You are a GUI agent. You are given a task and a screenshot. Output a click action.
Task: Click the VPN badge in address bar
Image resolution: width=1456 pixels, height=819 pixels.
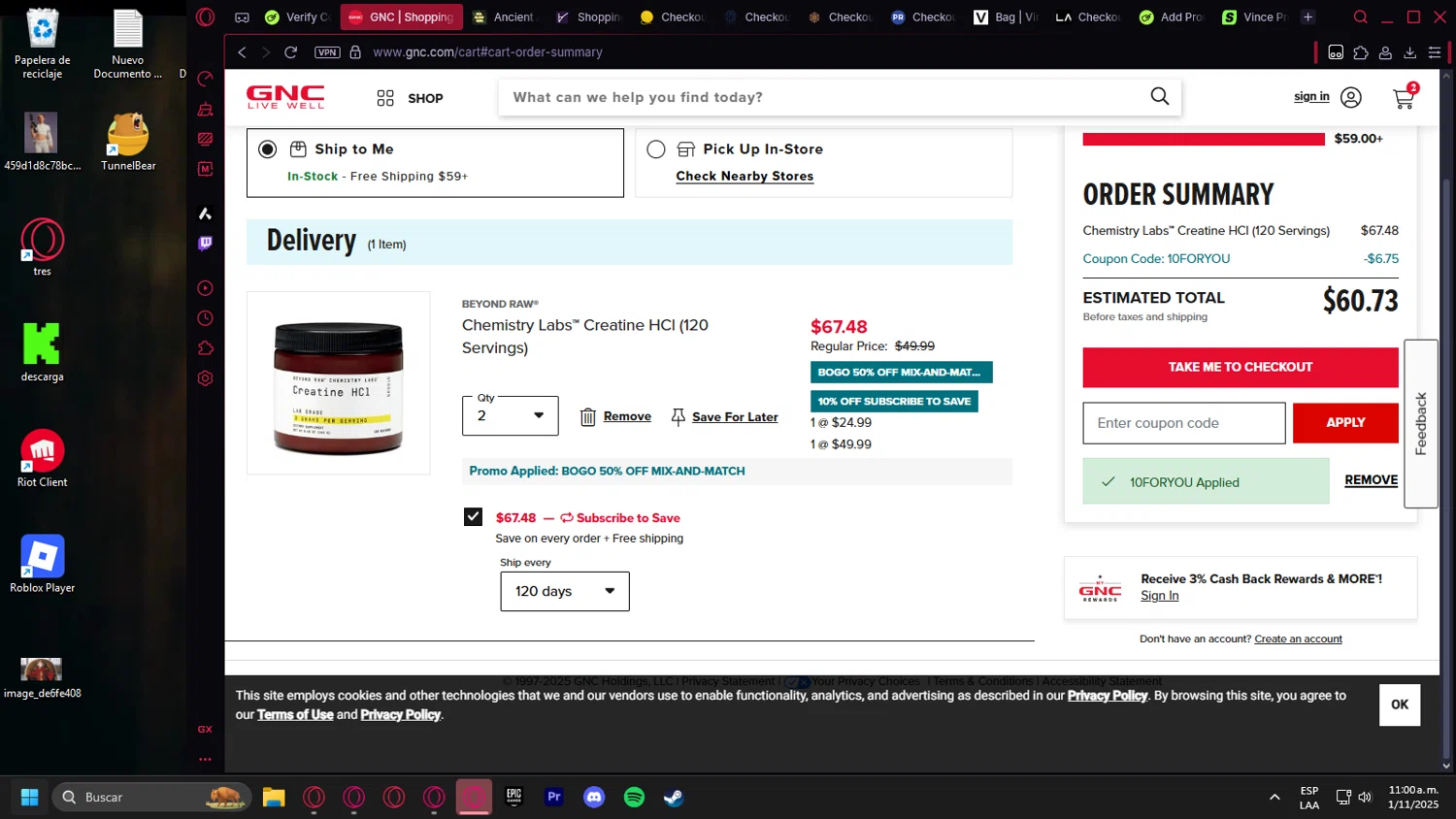tap(327, 52)
